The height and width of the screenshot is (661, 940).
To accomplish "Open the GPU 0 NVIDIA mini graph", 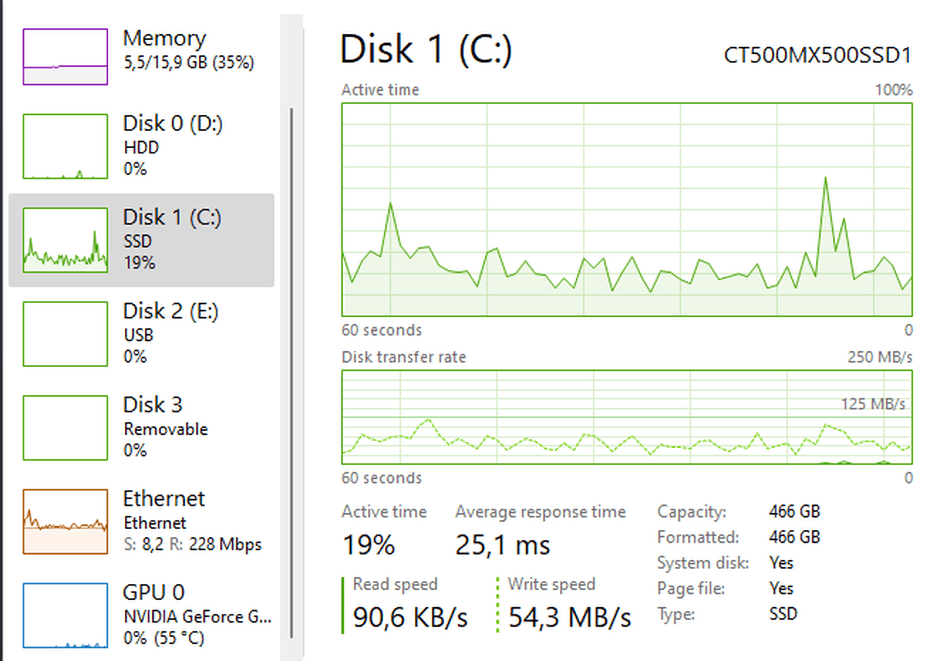I will pyautogui.click(x=65, y=615).
